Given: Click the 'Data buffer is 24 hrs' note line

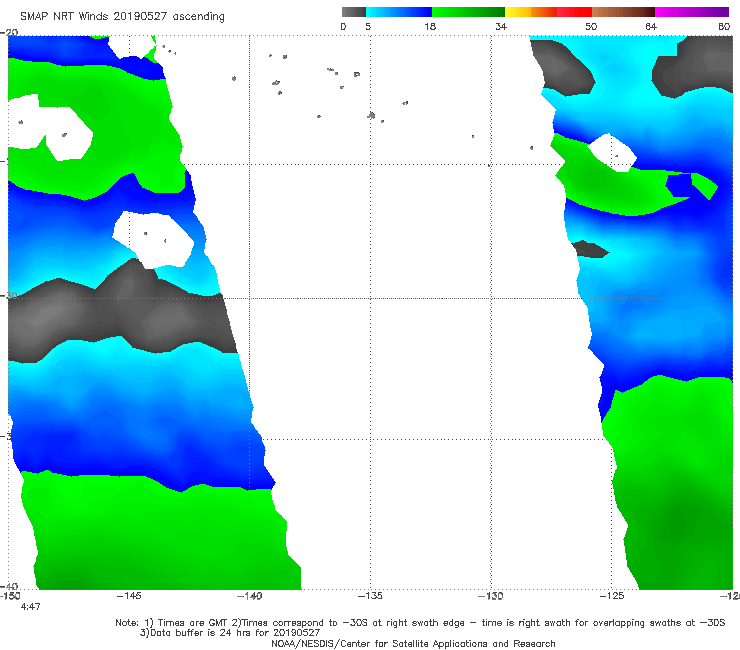Looking at the screenshot, I should pos(230,633).
